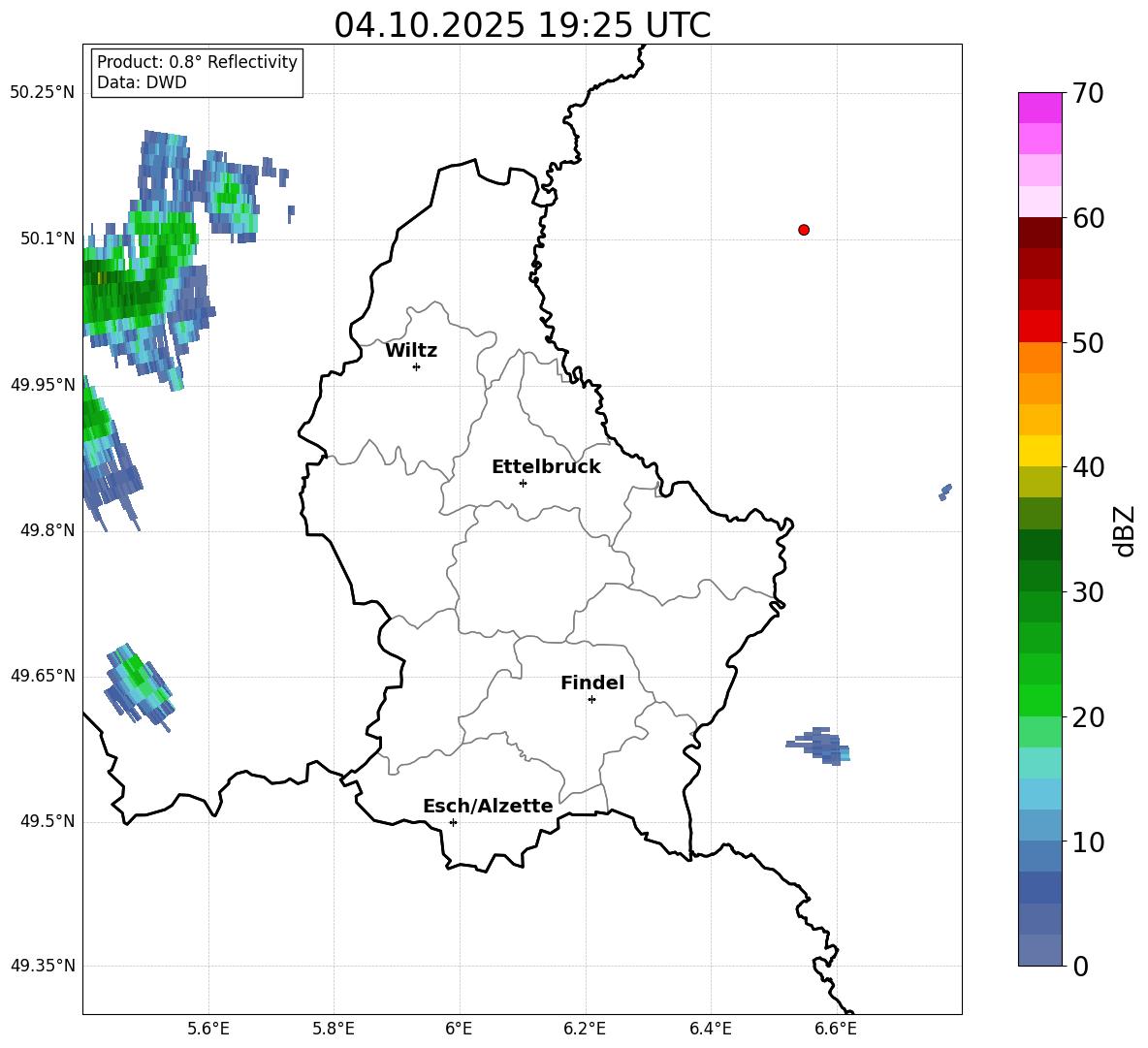Pick the magenta top colorbar swatch
The height and width of the screenshot is (1048, 1148).
[1039, 109]
